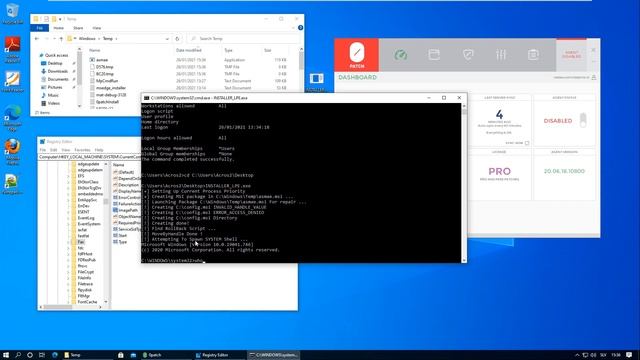Open Edit menu in Registry Editor
Screen dimensions: 640x360
tap(53, 150)
